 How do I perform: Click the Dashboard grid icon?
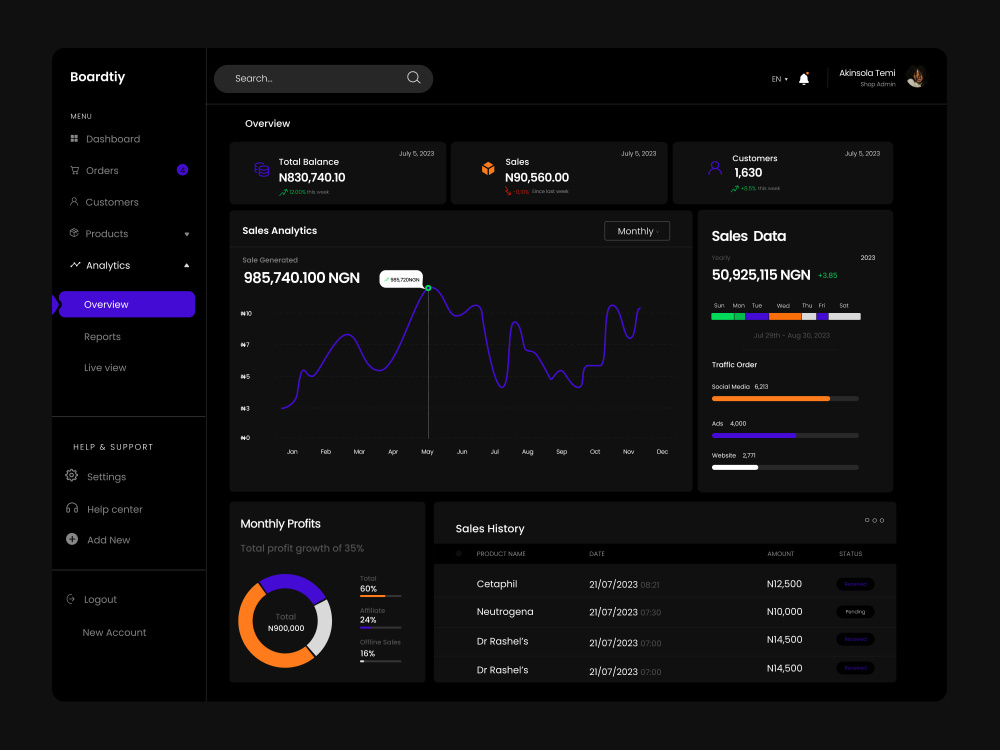[74, 138]
